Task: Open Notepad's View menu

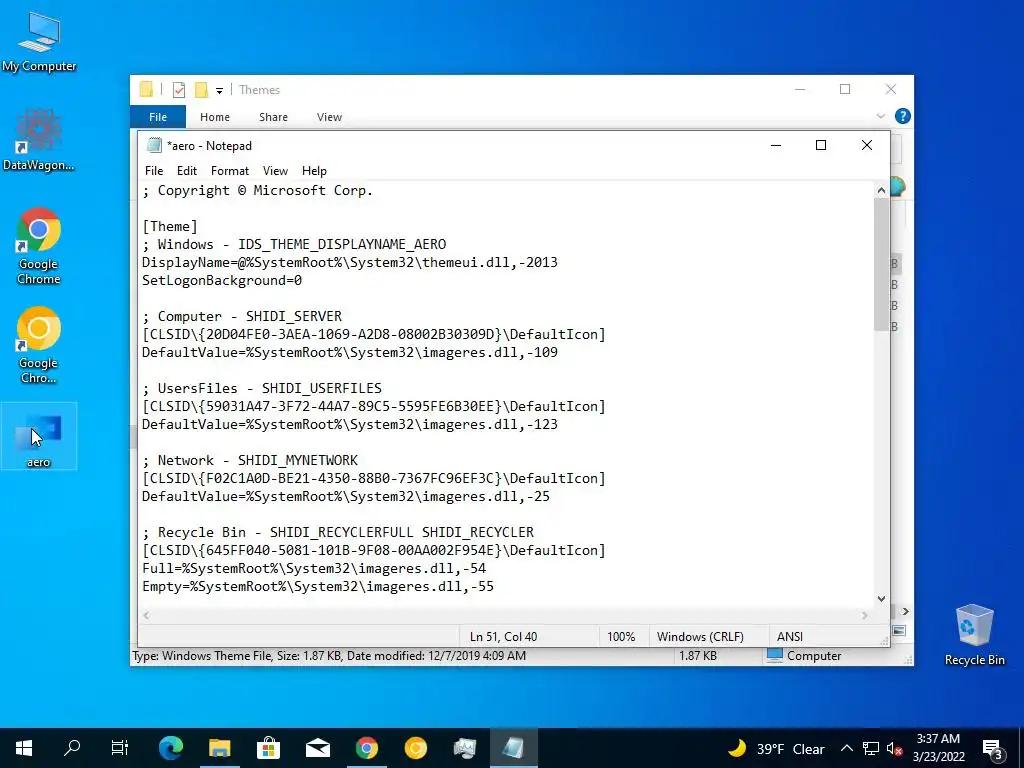Action: [x=275, y=170]
